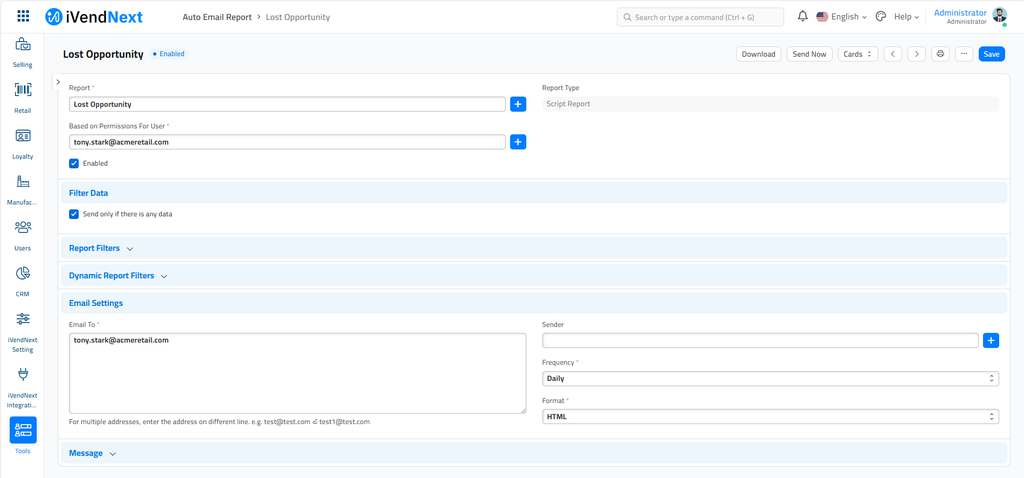Navigate to Auto Email Report breadcrumb
The image size is (1024, 478).
point(217,17)
